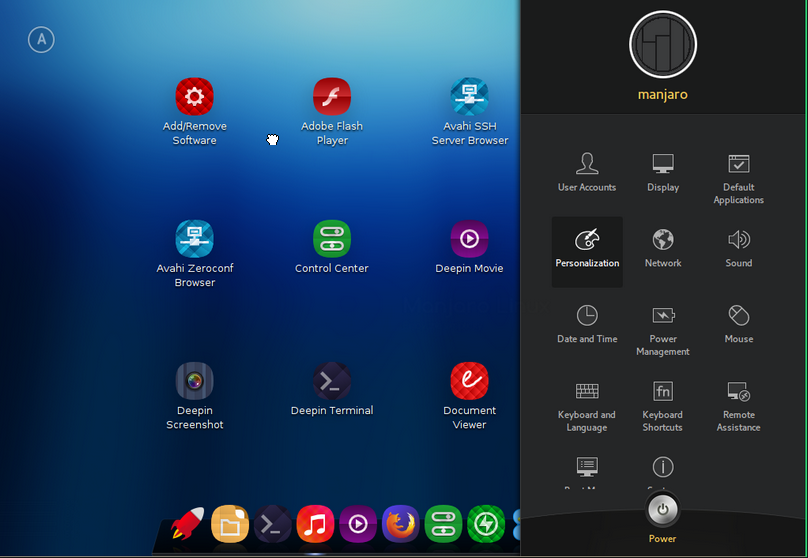
Task: Click the manjaro username label
Action: 663,95
